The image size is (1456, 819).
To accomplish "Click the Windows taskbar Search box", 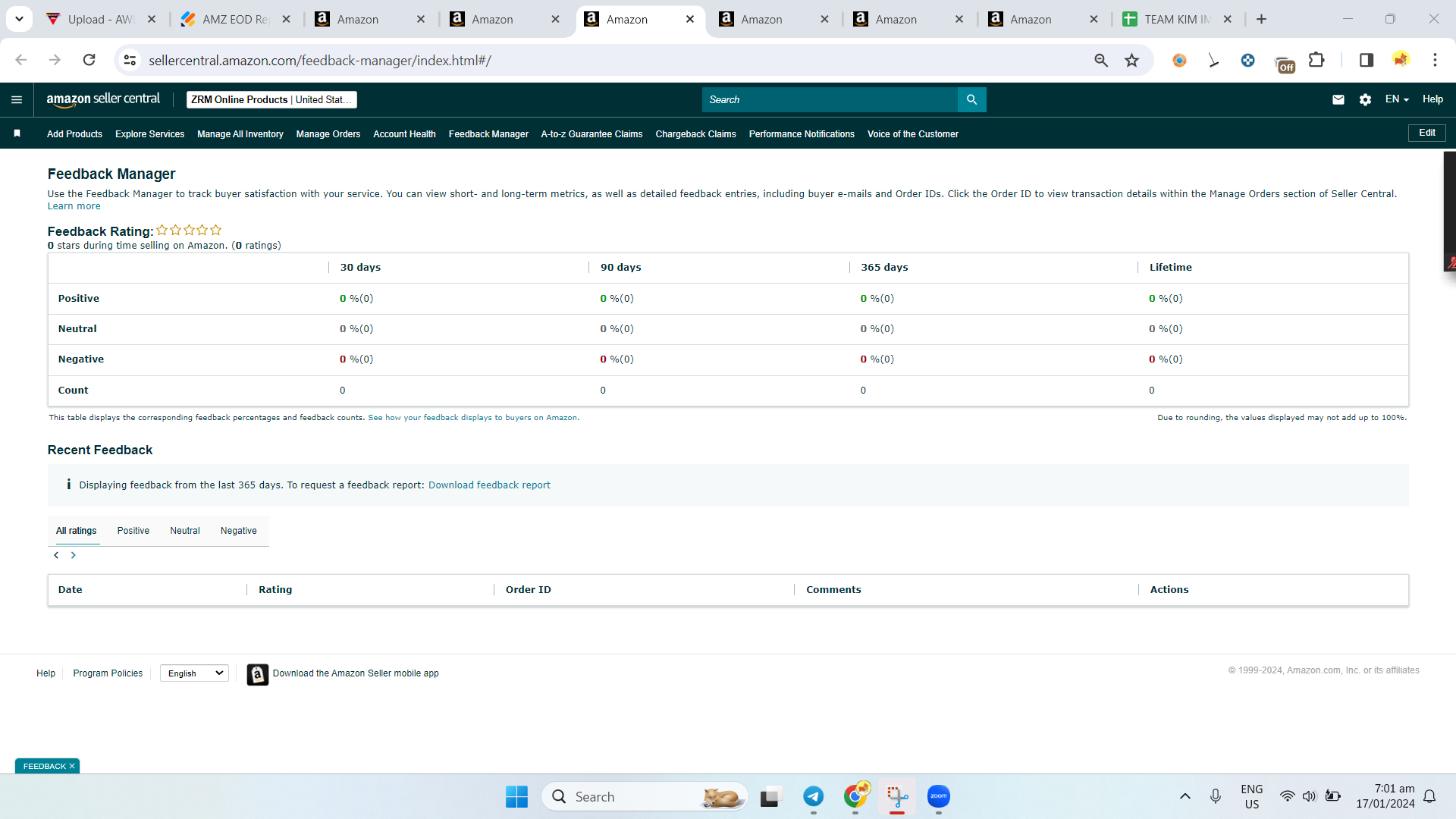I will click(x=645, y=796).
